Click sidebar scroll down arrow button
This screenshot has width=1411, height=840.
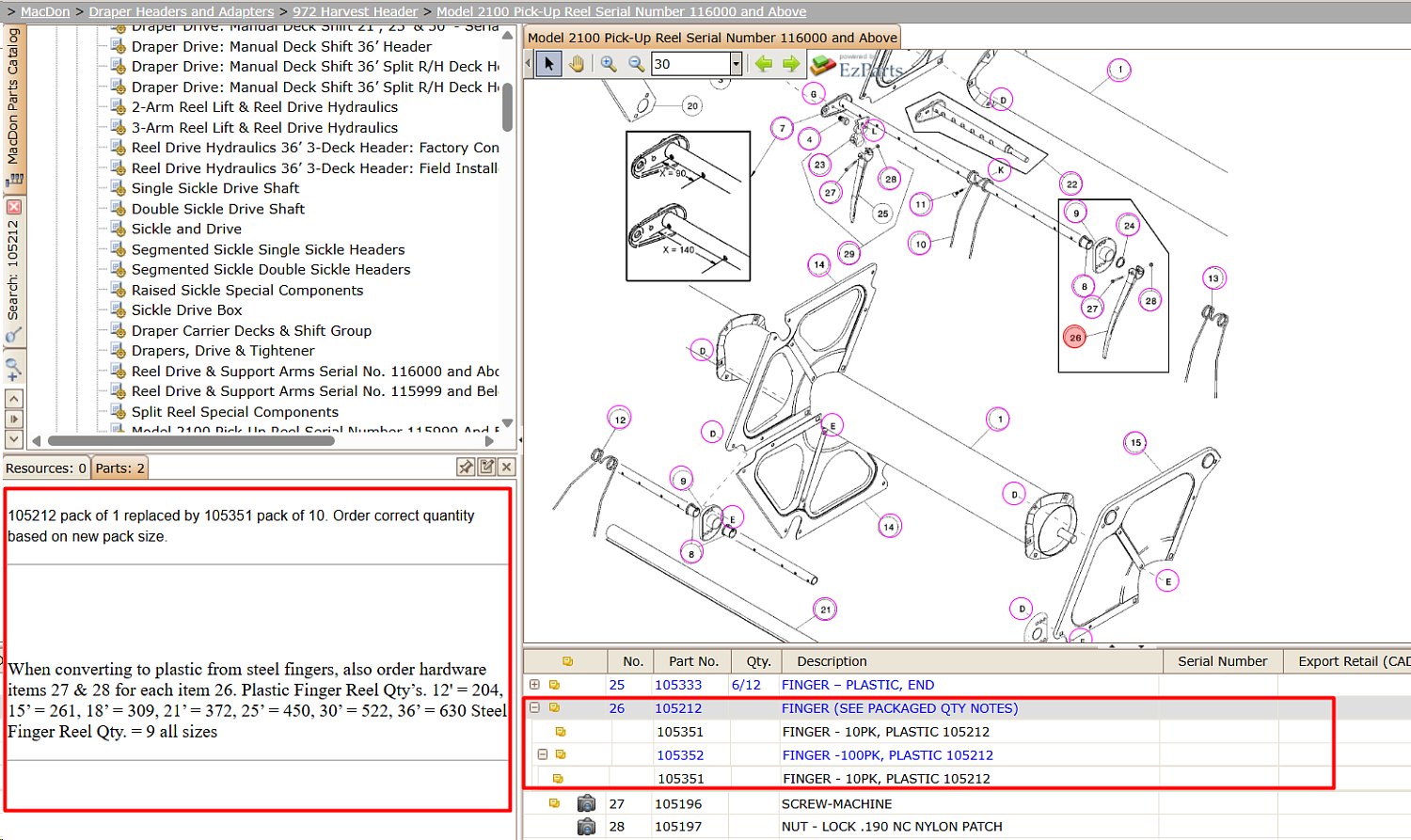coord(13,439)
